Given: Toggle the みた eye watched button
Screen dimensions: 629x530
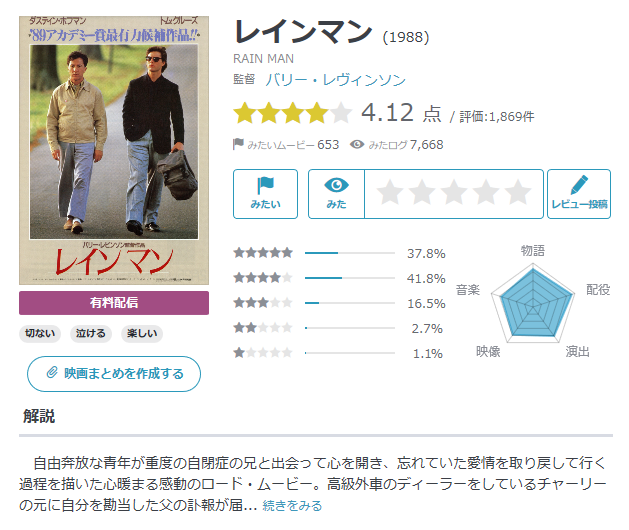Looking at the screenshot, I should pyautogui.click(x=336, y=194).
